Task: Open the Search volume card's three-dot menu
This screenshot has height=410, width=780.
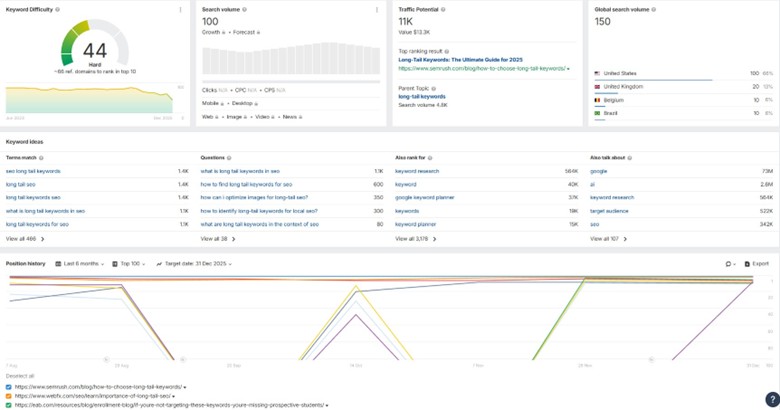Action: point(376,10)
